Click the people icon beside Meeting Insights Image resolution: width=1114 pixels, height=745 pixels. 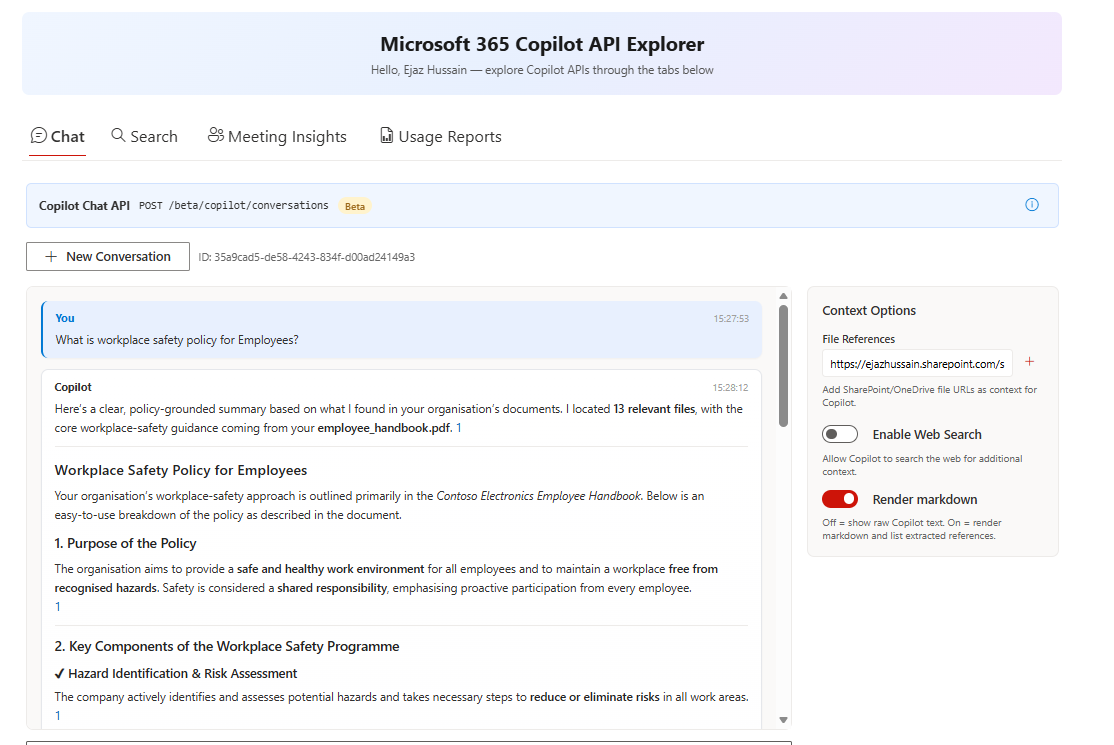[216, 134]
